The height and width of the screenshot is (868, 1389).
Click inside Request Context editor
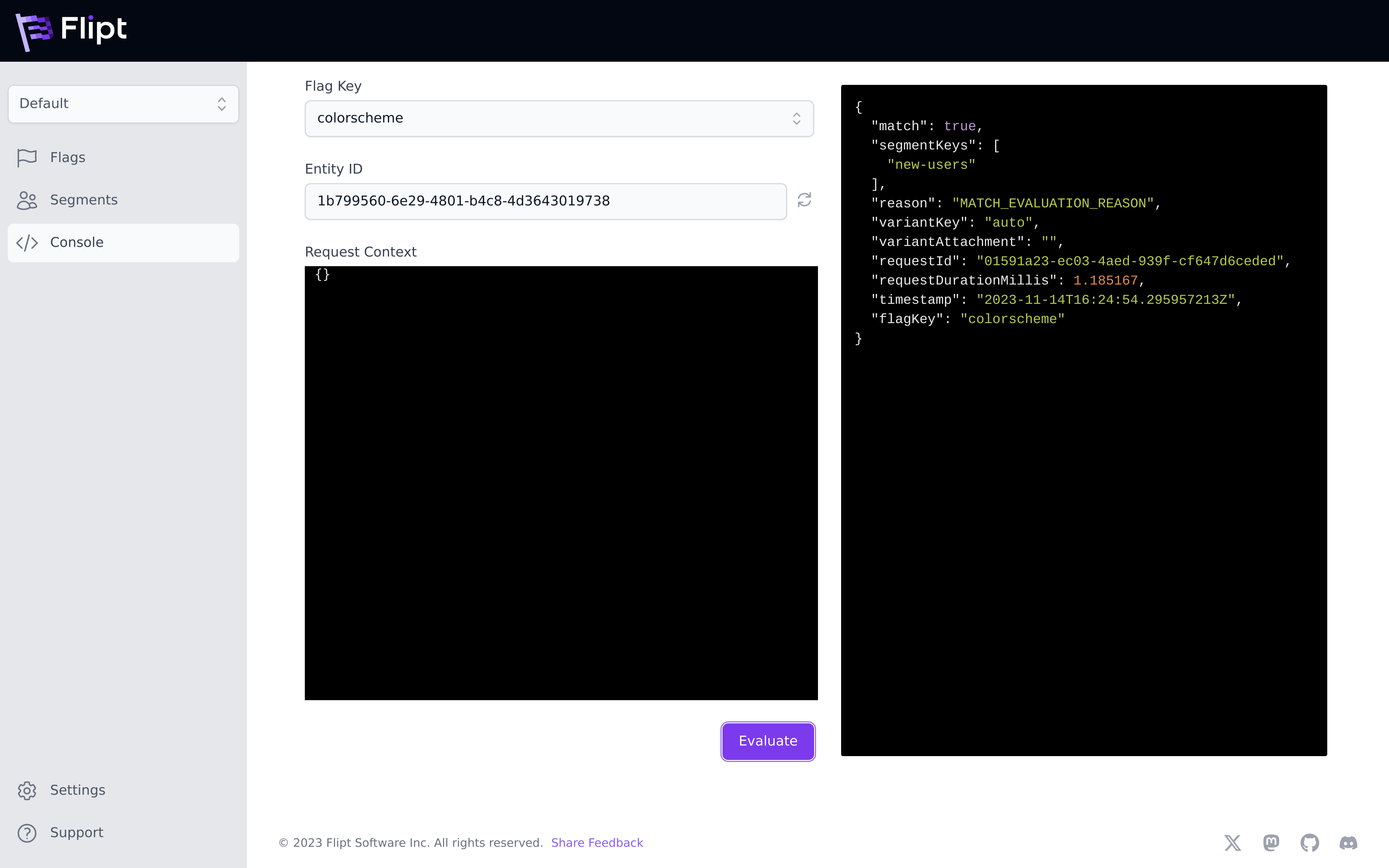[561, 482]
